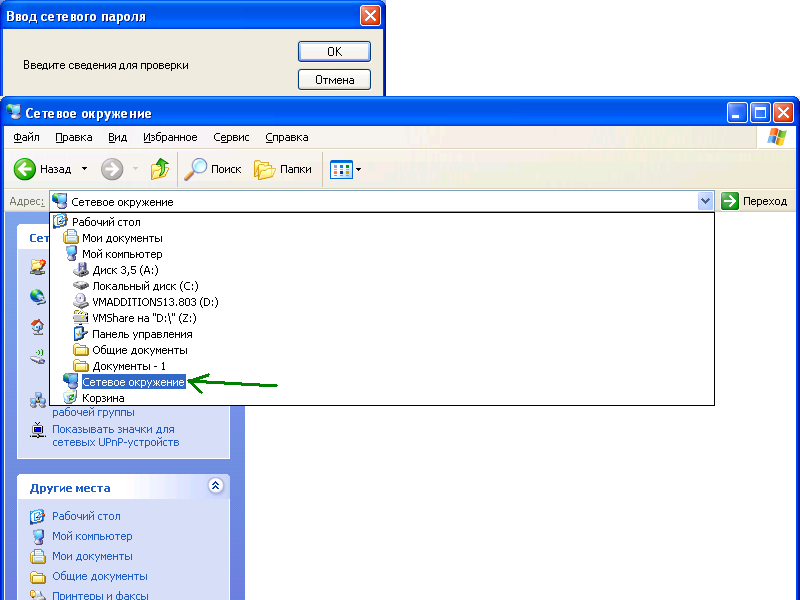Screen dimensions: 800x600
Task: Open the Файл menu
Action: 27,137
